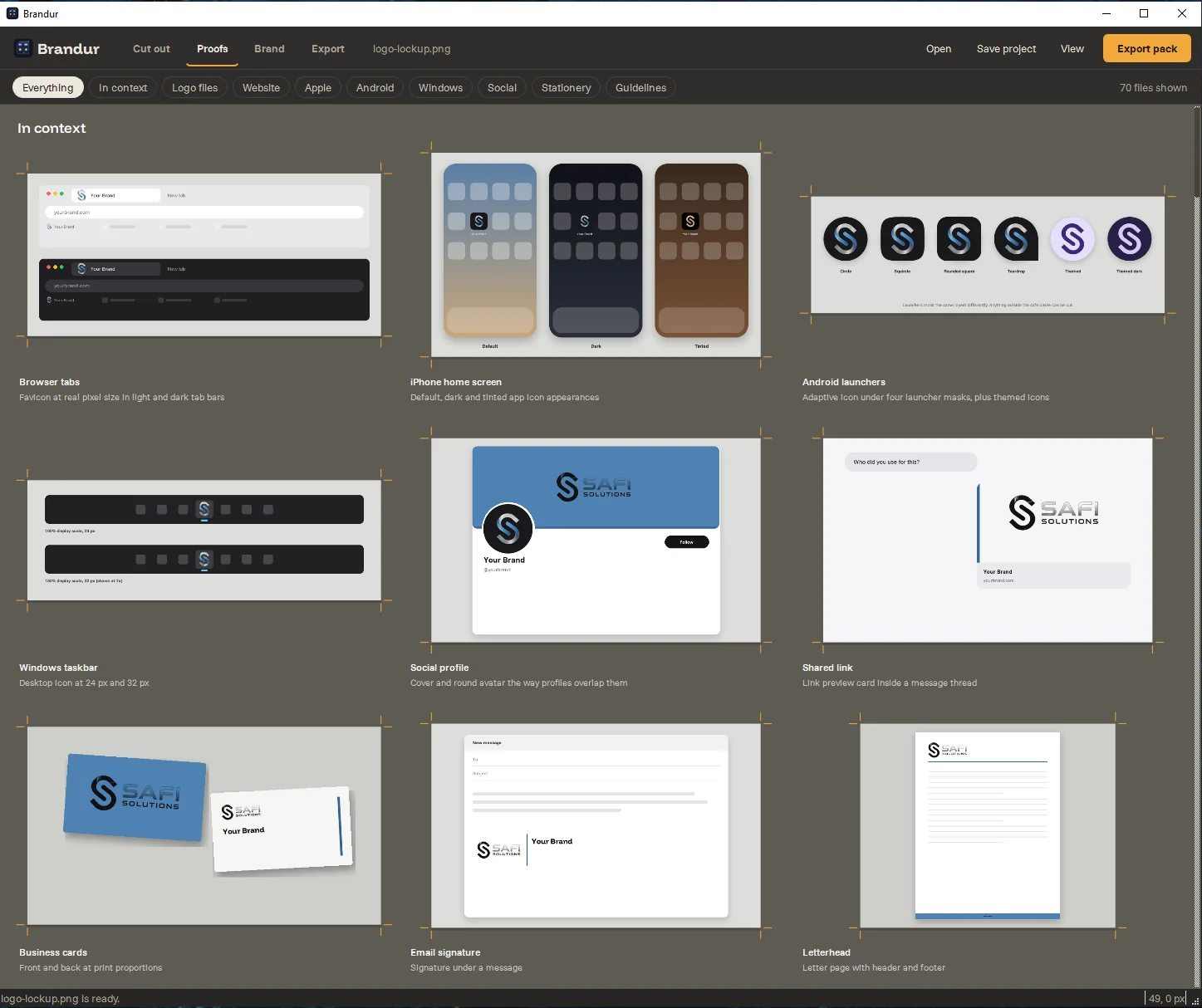Screen dimensions: 1202x1008
Task: Click taskbar icon at 150% display scale
Action: point(204,560)
